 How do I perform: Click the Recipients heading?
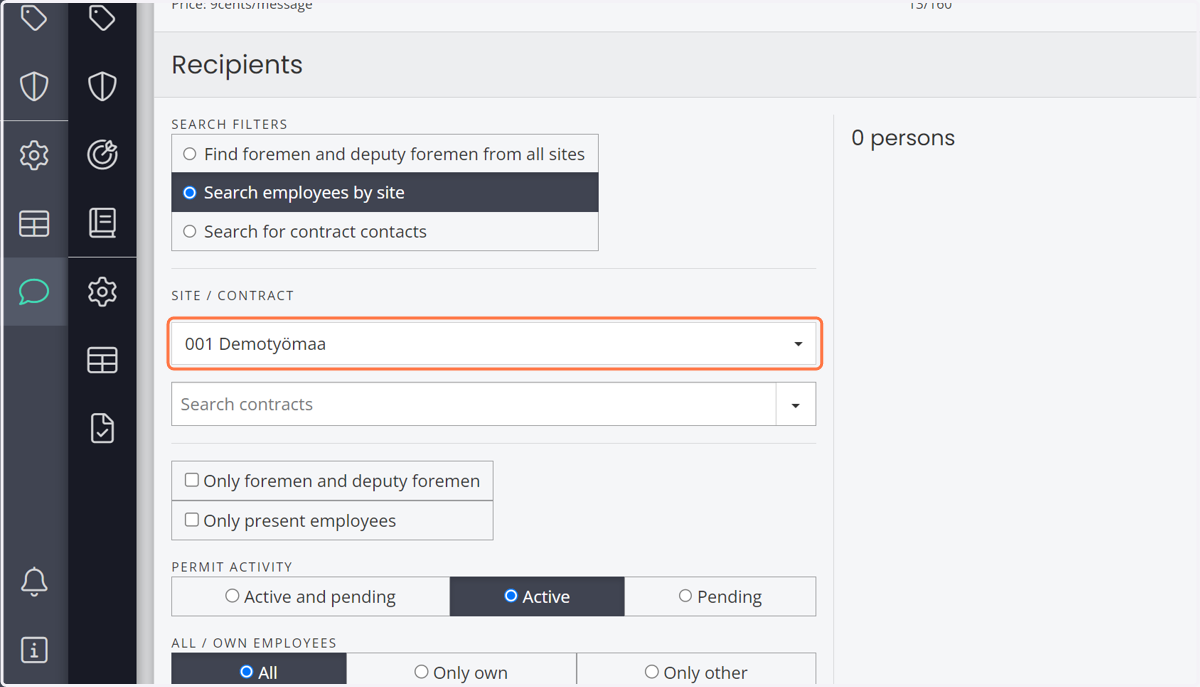237,65
